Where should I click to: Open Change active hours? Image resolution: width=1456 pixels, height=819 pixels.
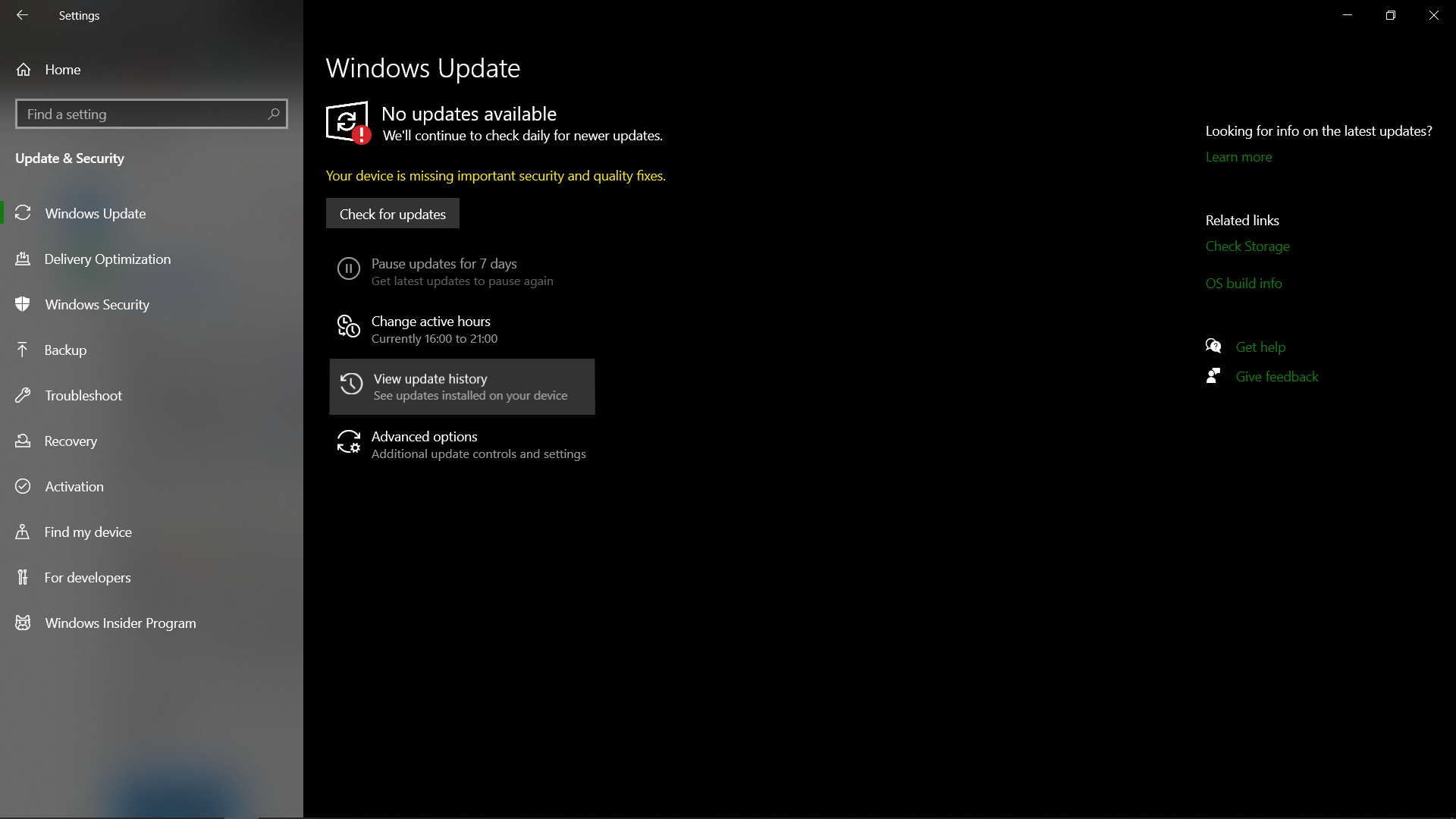[462, 329]
